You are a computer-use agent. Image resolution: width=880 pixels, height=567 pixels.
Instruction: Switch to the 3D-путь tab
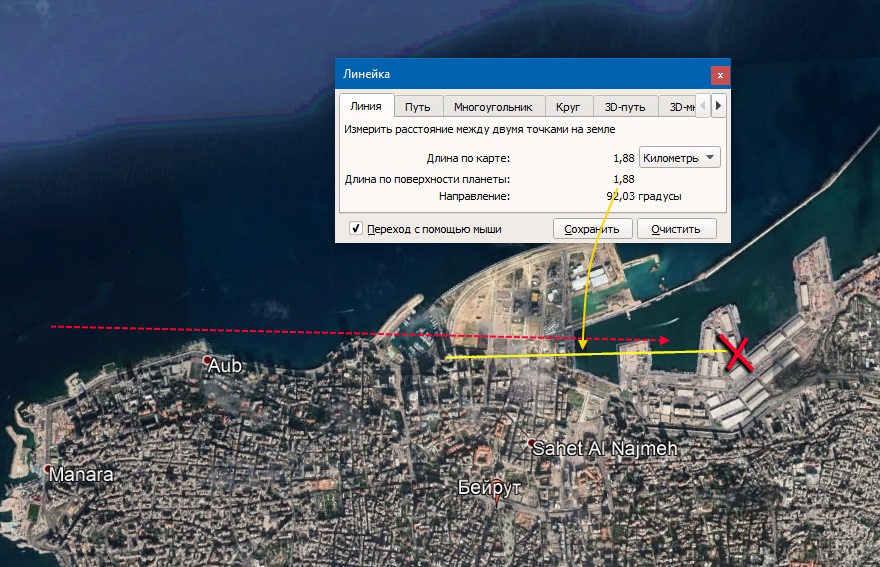pyautogui.click(x=625, y=107)
